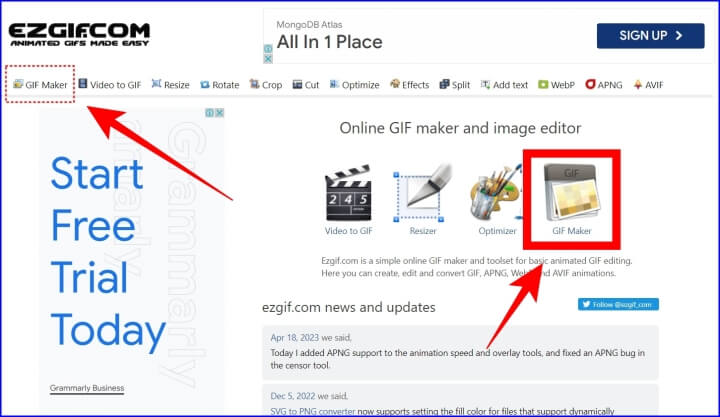Select Rotate in the navigation bar

pos(219,85)
